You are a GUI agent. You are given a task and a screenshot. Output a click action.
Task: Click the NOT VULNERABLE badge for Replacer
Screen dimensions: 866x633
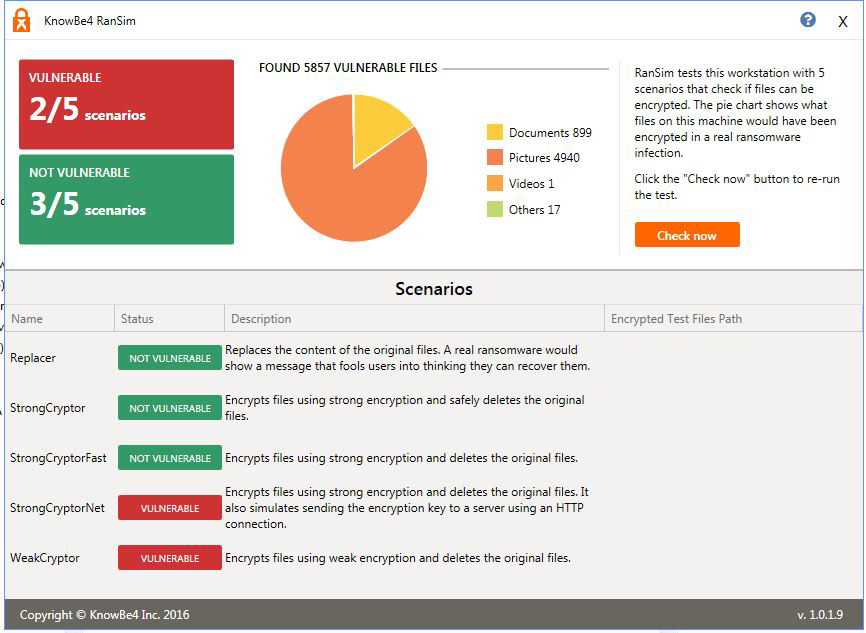[169, 357]
